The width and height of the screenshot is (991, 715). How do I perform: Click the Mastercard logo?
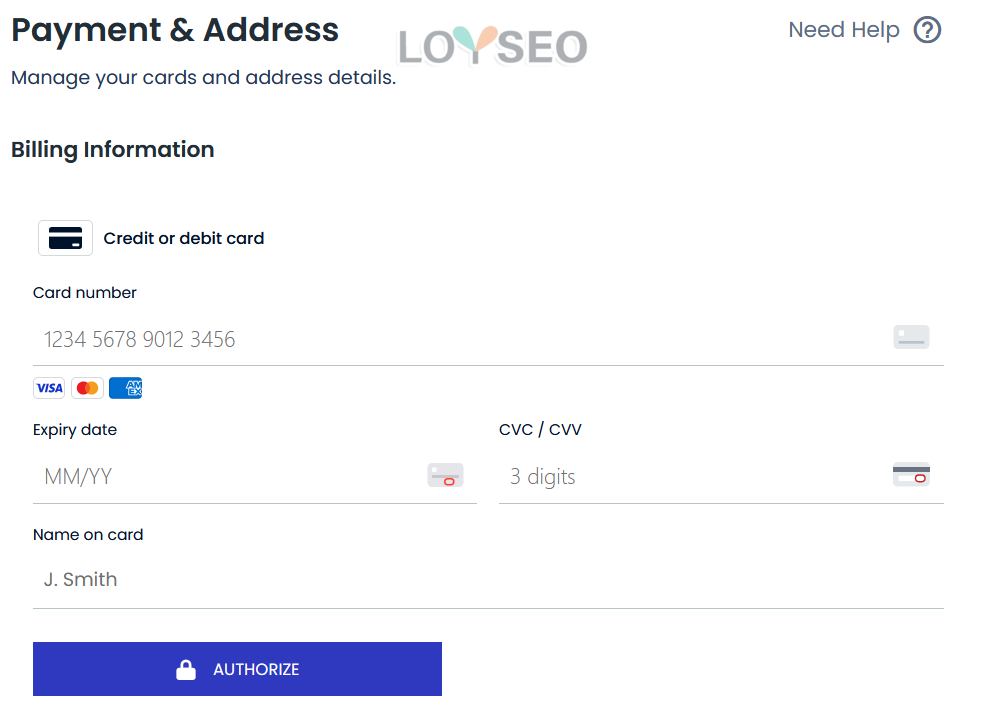[88, 388]
